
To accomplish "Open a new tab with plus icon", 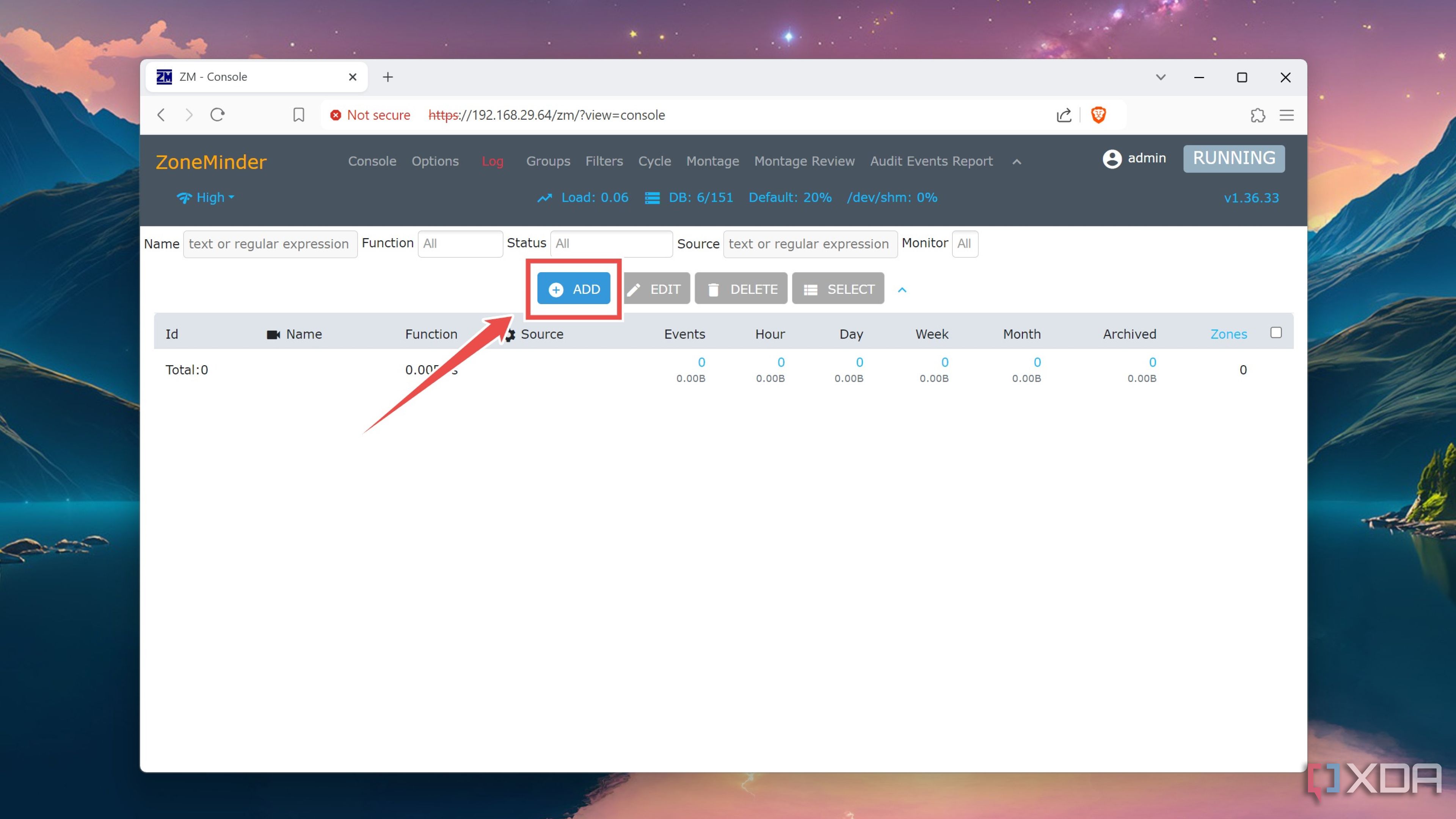I will pos(388,77).
